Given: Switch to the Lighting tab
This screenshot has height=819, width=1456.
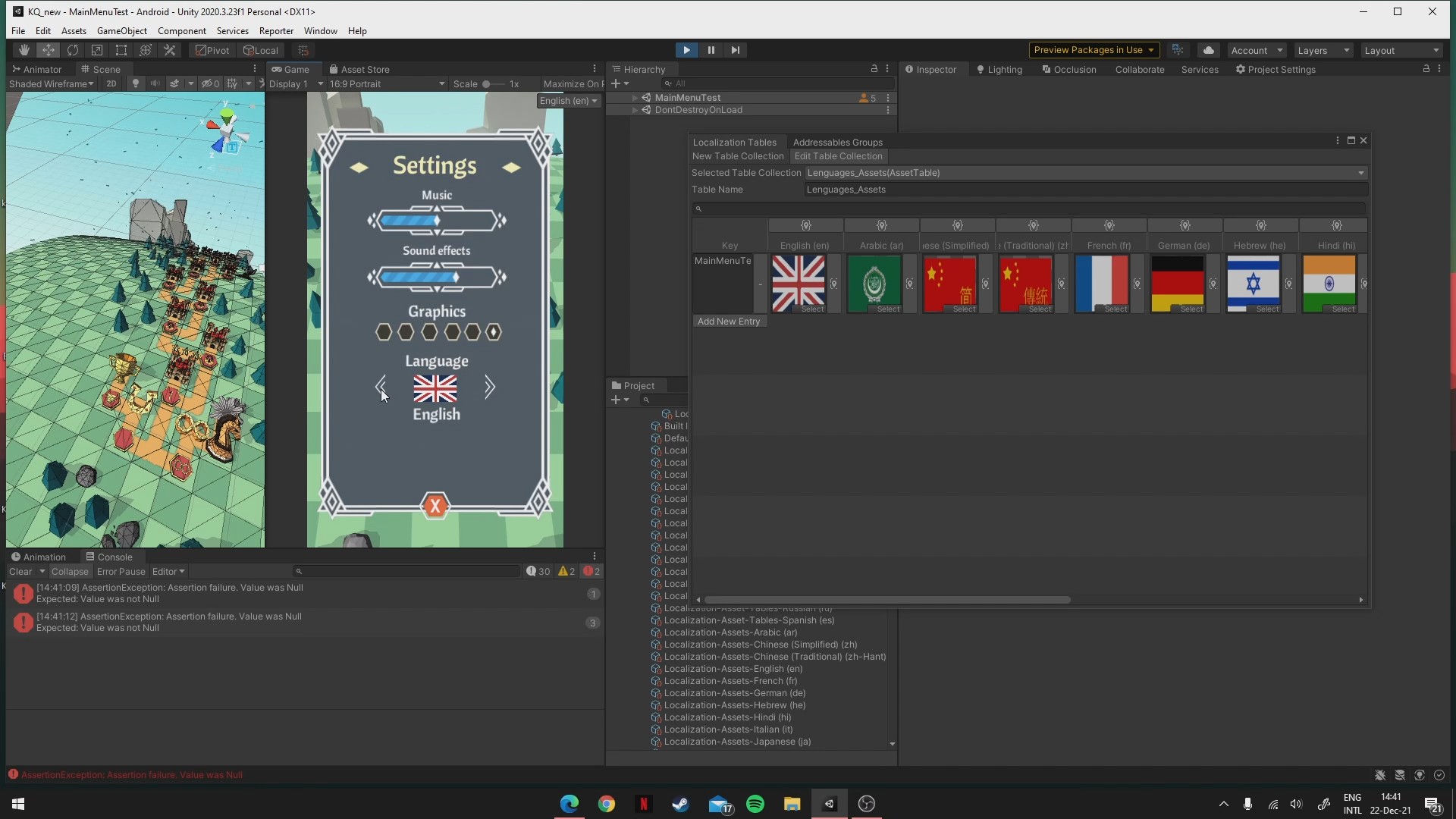Looking at the screenshot, I should 999,70.
